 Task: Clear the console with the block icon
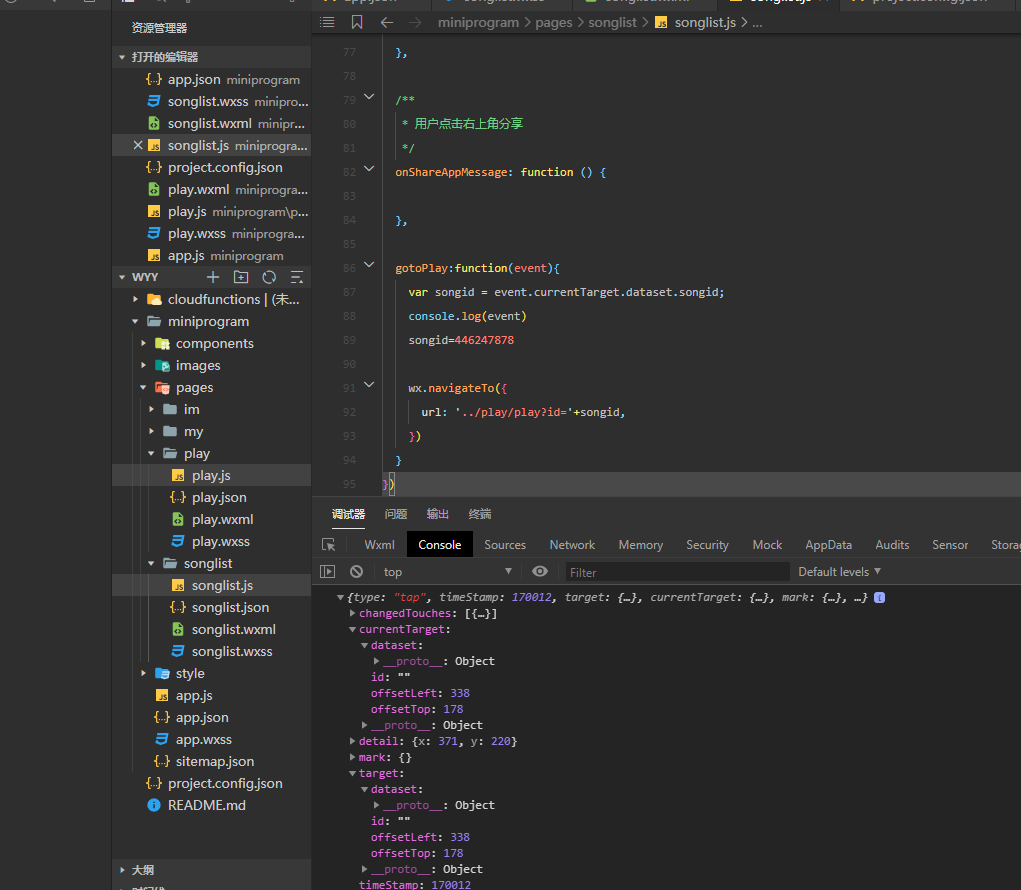pyautogui.click(x=356, y=572)
